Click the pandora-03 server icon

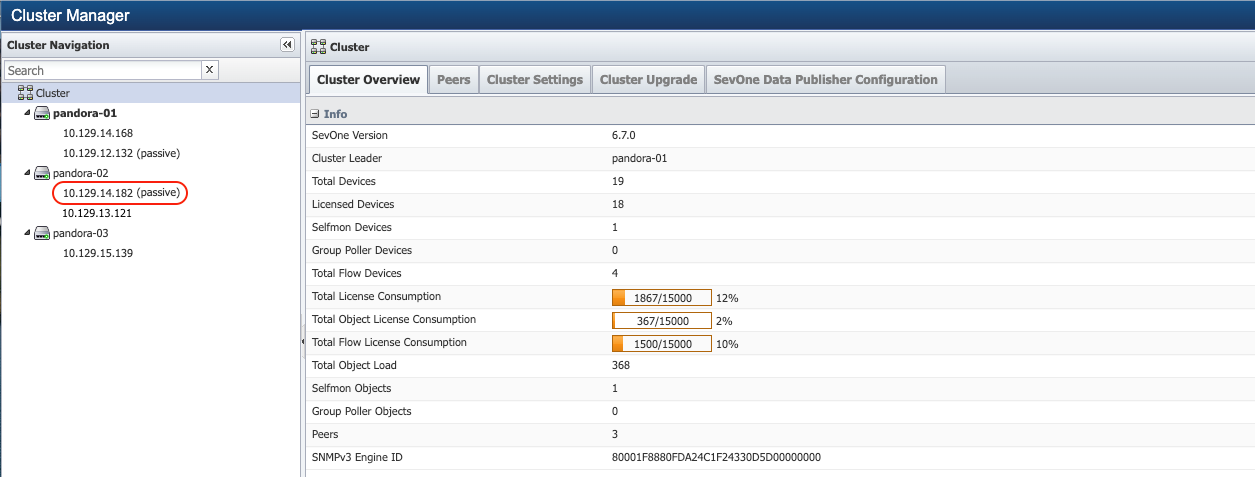click(x=42, y=233)
